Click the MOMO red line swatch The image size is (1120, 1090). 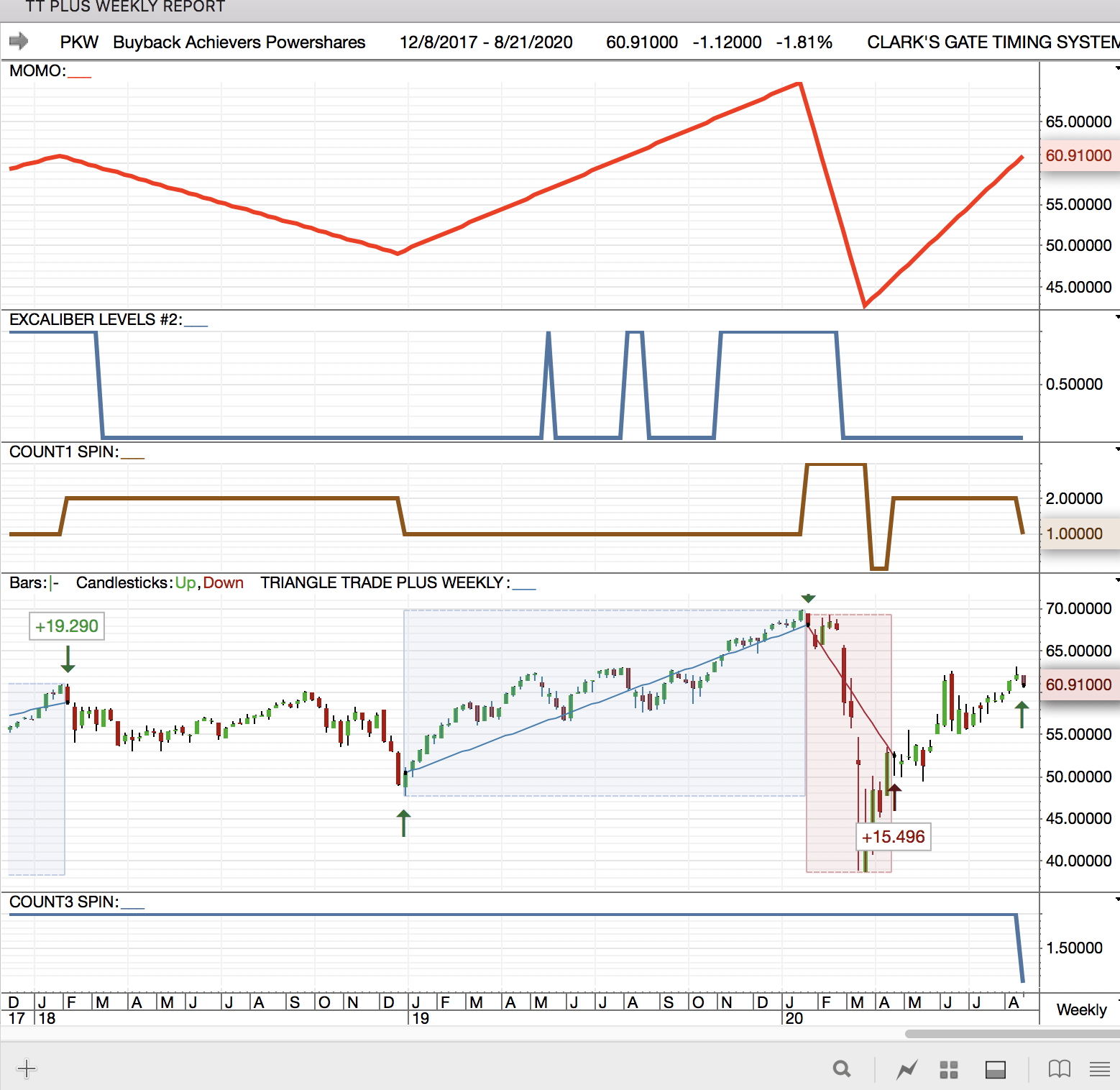click(80, 75)
